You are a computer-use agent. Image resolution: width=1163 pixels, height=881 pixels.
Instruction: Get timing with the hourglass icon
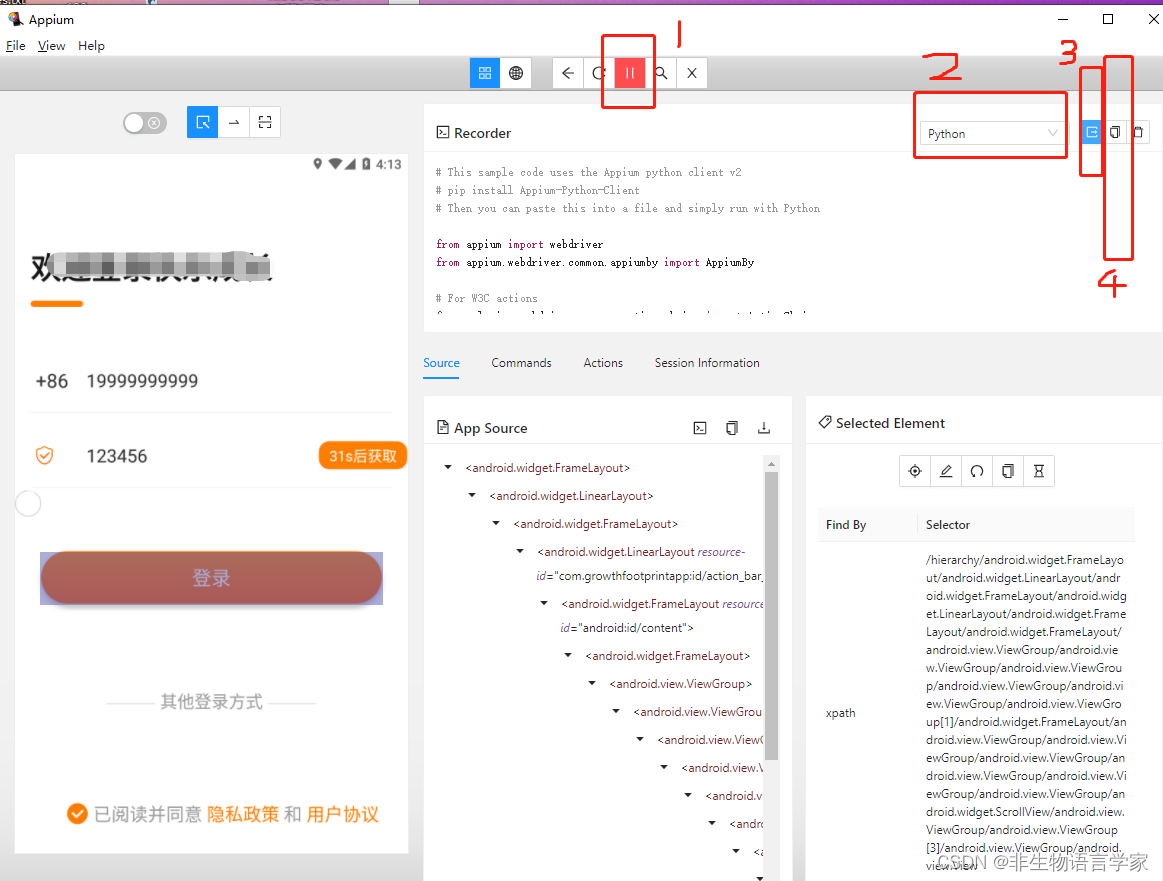(x=1038, y=471)
